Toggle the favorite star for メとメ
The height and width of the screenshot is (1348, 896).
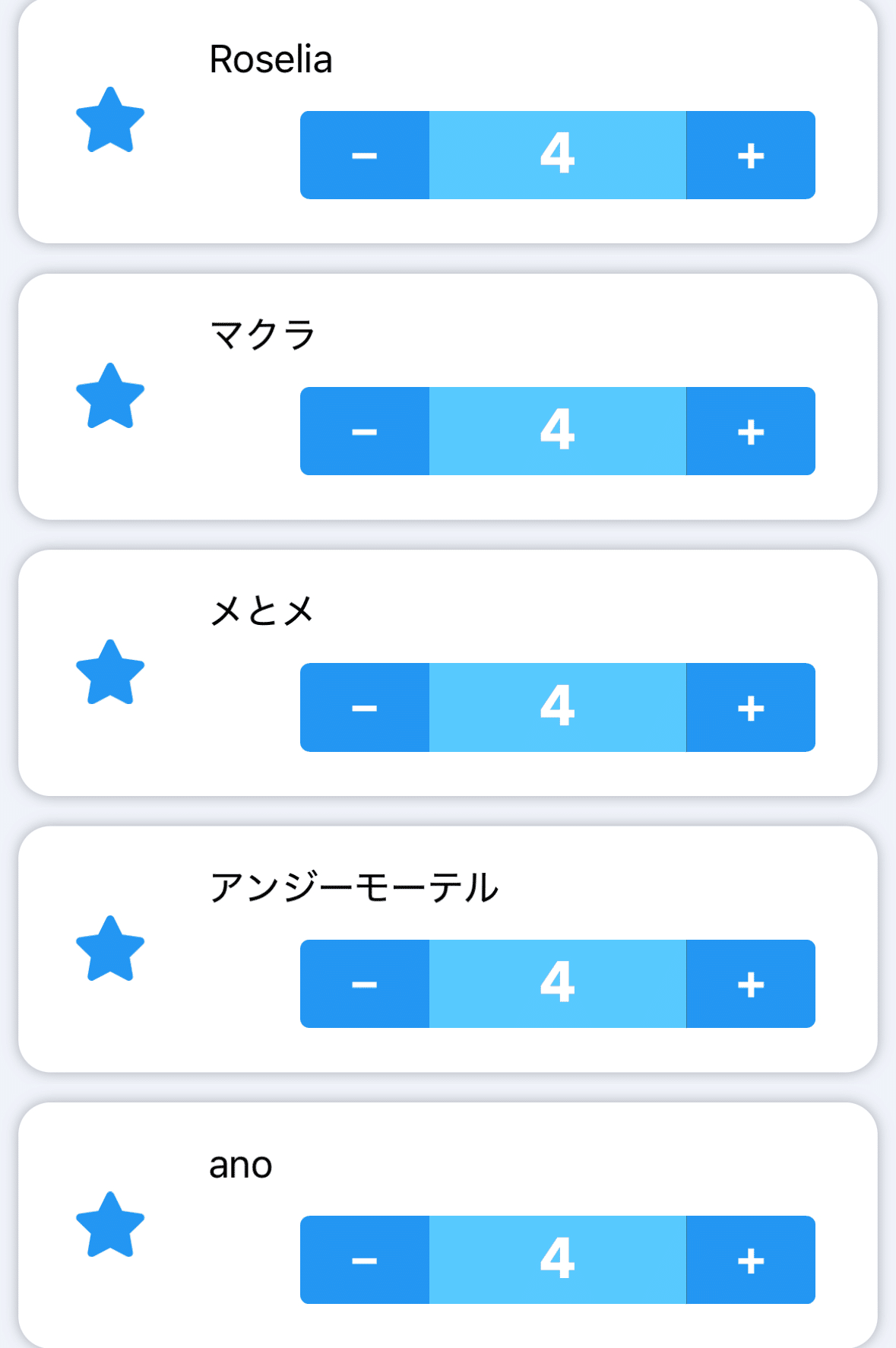[x=110, y=674]
